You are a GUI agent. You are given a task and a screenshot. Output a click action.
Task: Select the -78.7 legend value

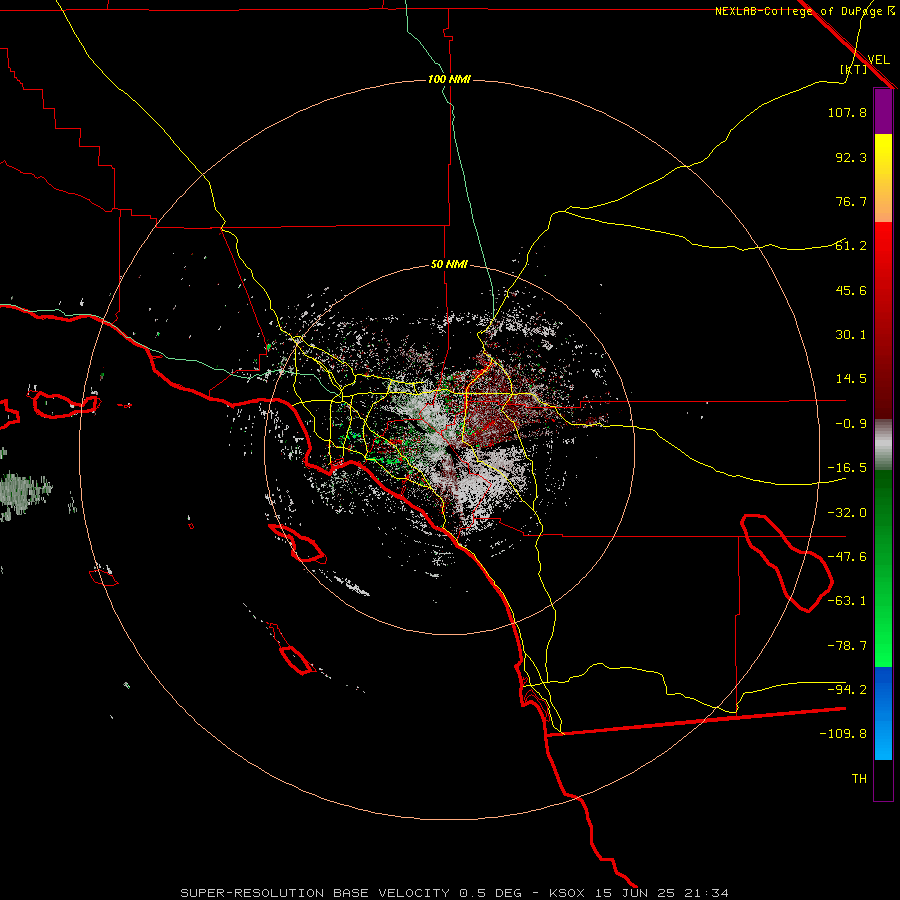pos(847,646)
